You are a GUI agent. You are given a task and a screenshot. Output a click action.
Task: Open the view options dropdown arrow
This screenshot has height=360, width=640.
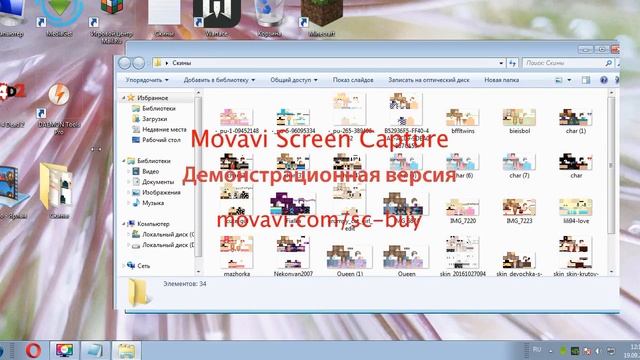coord(569,80)
